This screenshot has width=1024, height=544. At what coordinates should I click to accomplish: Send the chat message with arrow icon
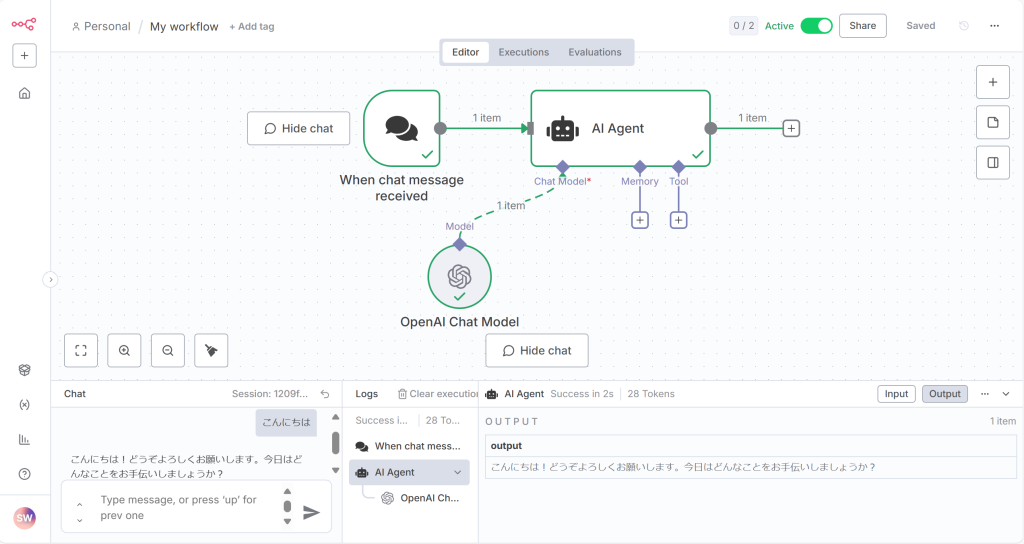point(311,512)
